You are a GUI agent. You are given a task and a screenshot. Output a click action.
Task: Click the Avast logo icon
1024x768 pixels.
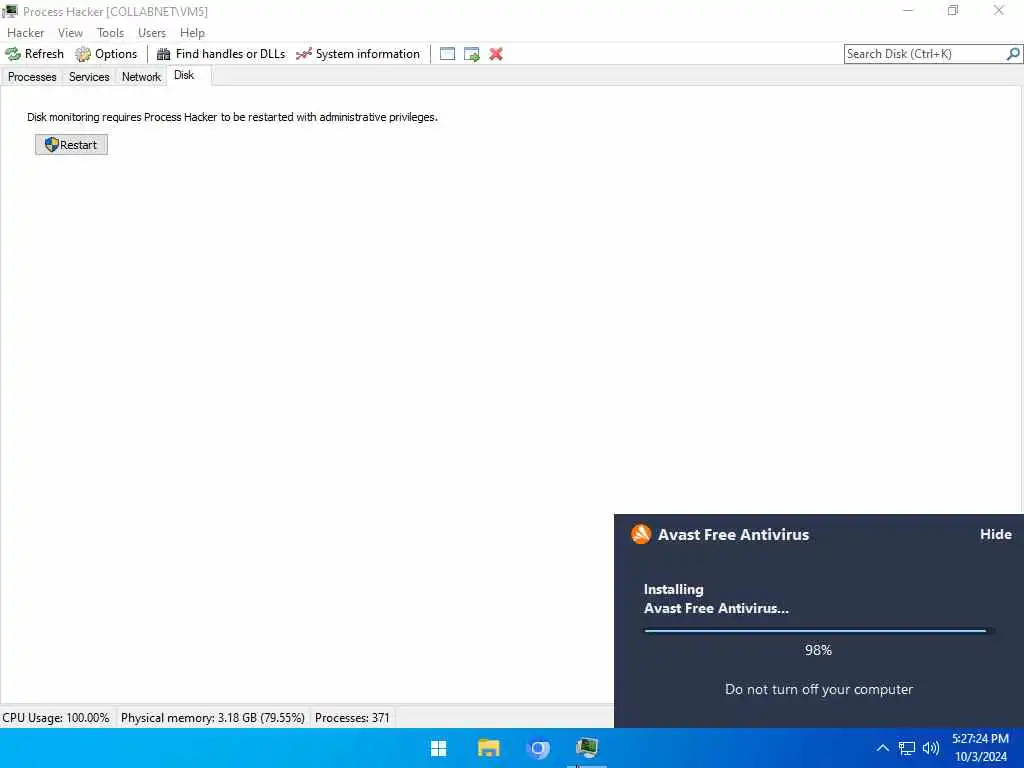coord(641,534)
